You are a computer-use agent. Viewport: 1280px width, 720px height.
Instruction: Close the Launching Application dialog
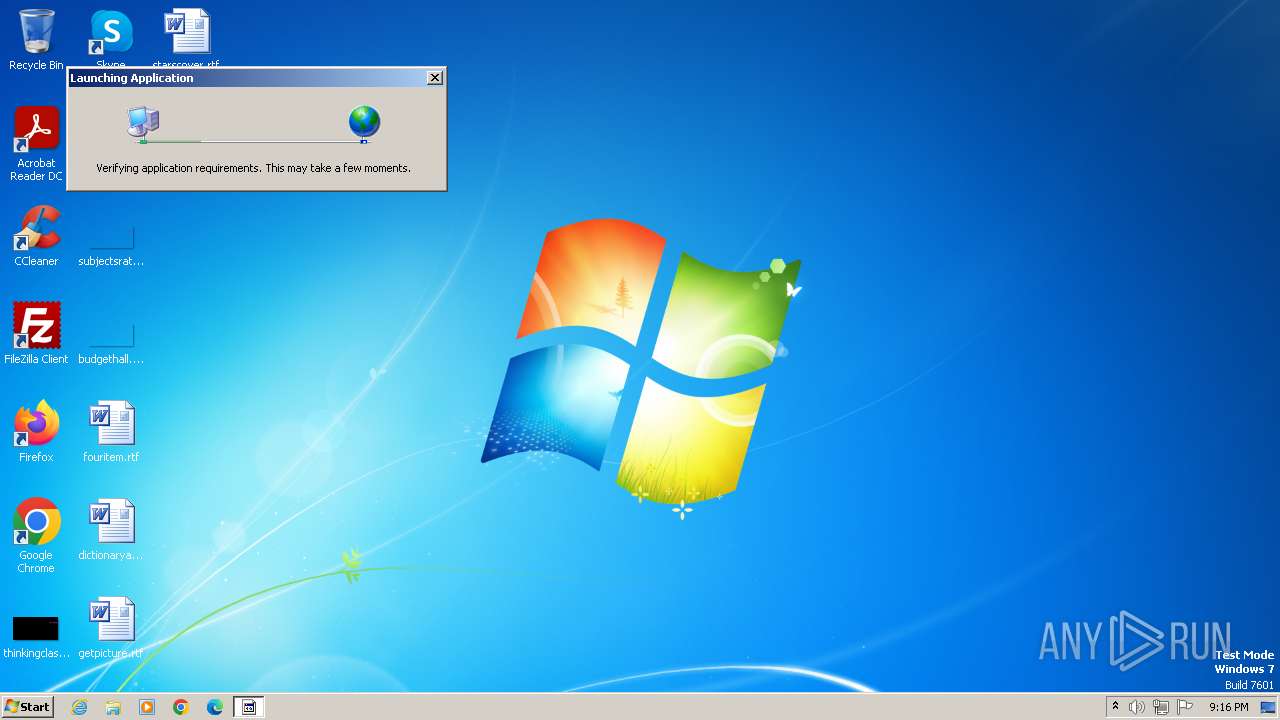tap(435, 78)
